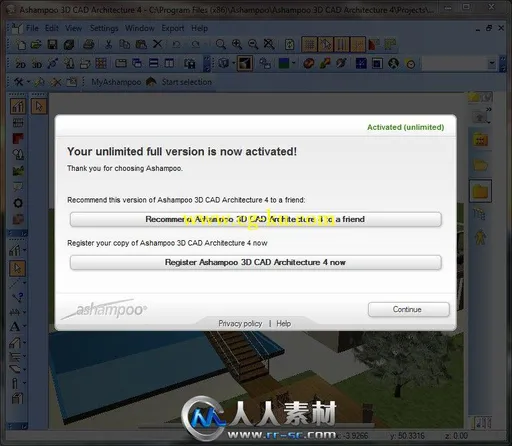This screenshot has width=512, height=446.
Task: Click Start selection in the toolbar
Action: (187, 82)
